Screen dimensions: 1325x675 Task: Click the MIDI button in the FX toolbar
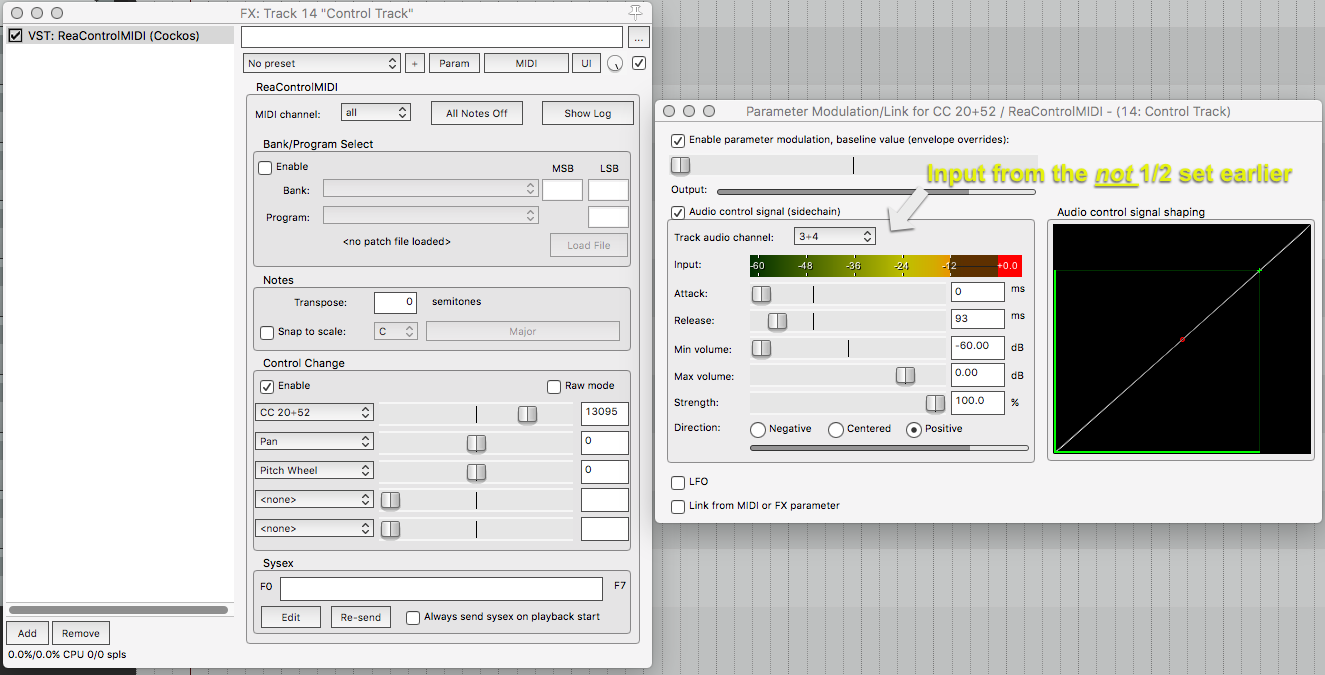526,62
